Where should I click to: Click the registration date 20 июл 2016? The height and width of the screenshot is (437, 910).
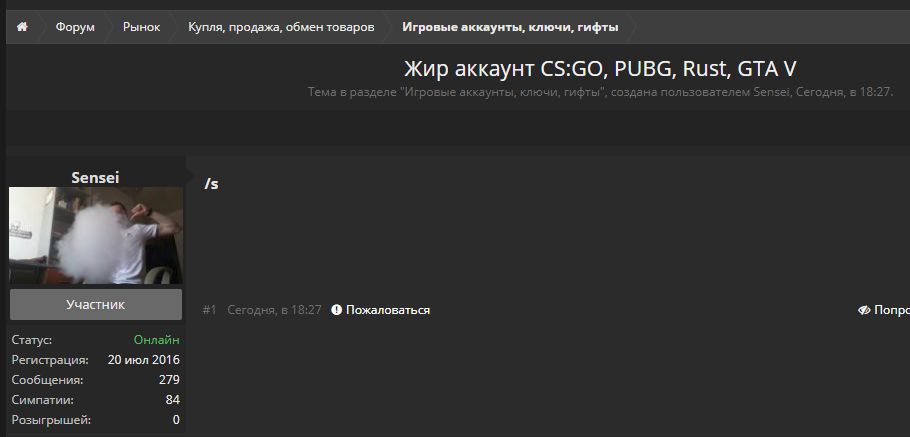pos(144,360)
